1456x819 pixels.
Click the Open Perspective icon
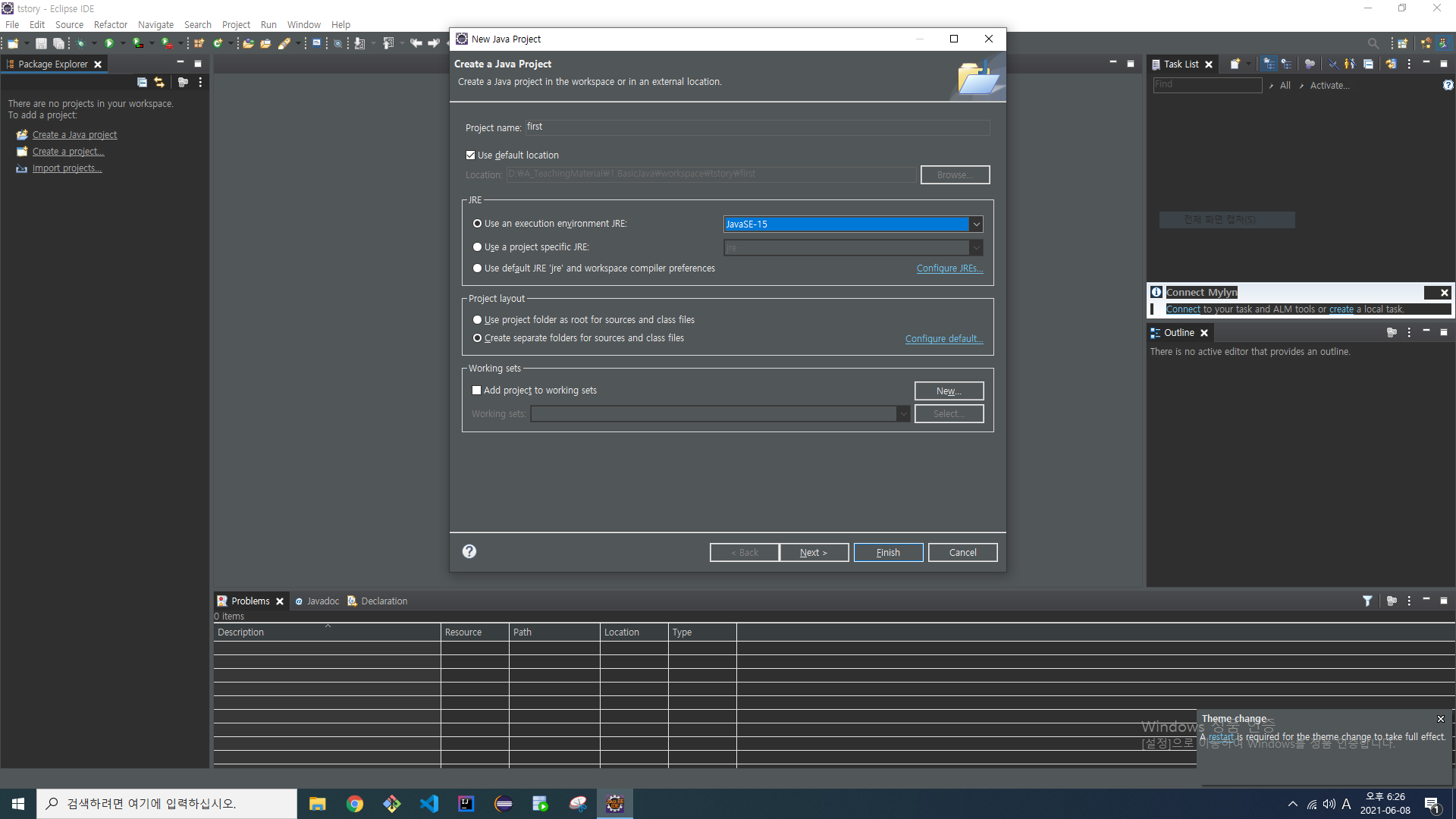point(1403,43)
